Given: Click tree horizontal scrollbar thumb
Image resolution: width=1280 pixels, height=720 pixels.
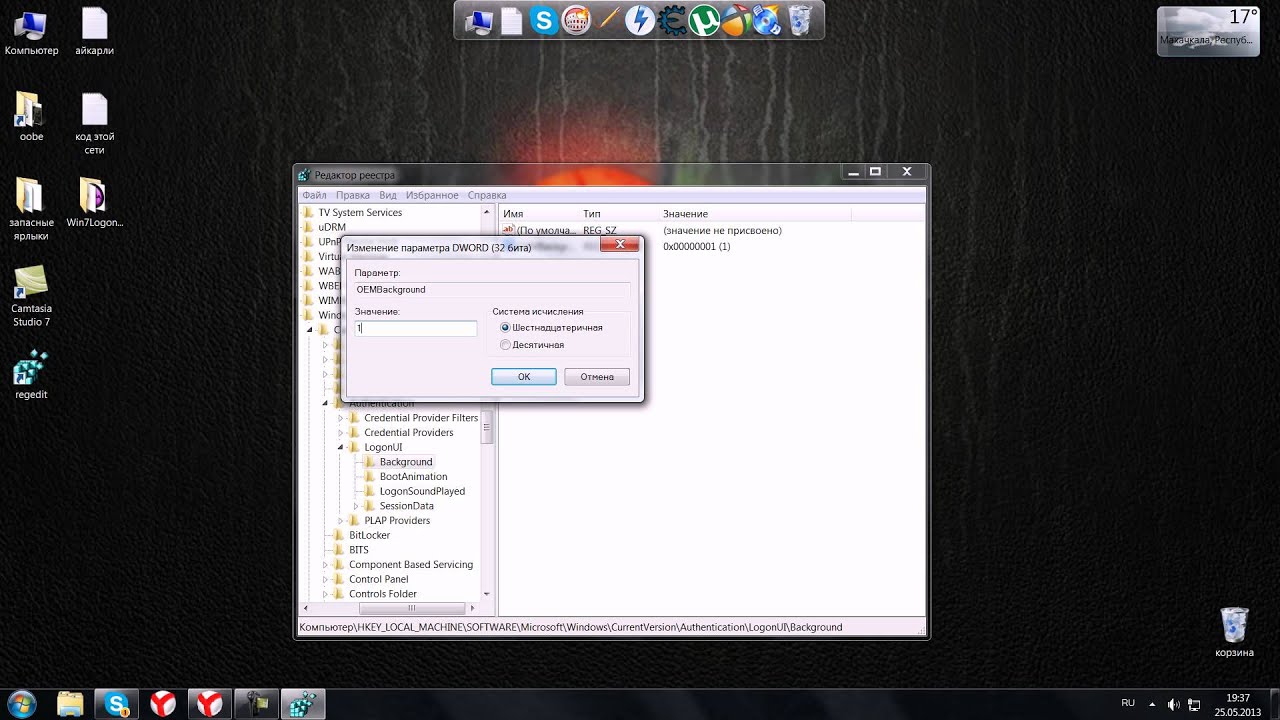Looking at the screenshot, I should tap(412, 608).
